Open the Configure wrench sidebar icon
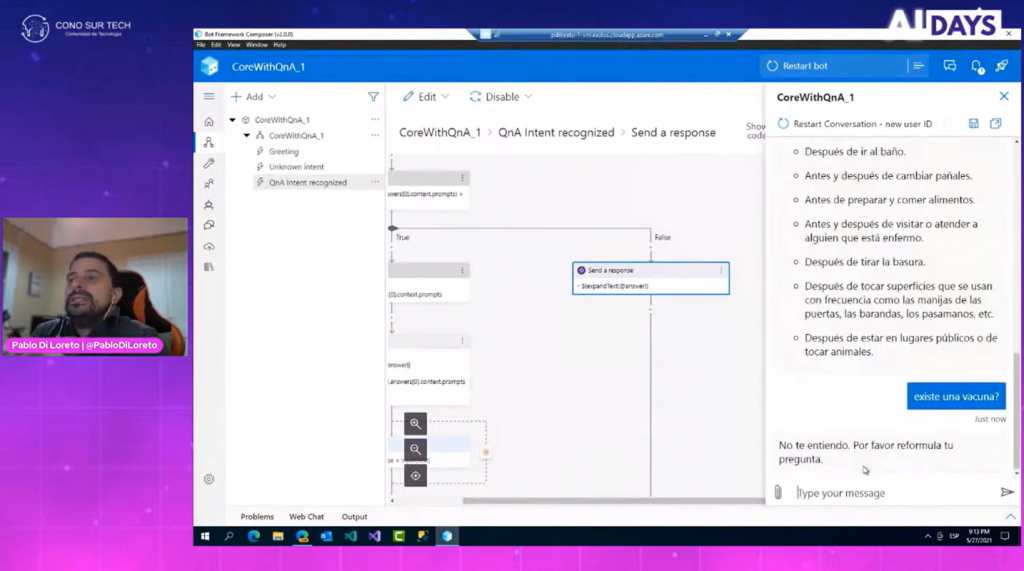This screenshot has width=1024, height=571. point(209,163)
